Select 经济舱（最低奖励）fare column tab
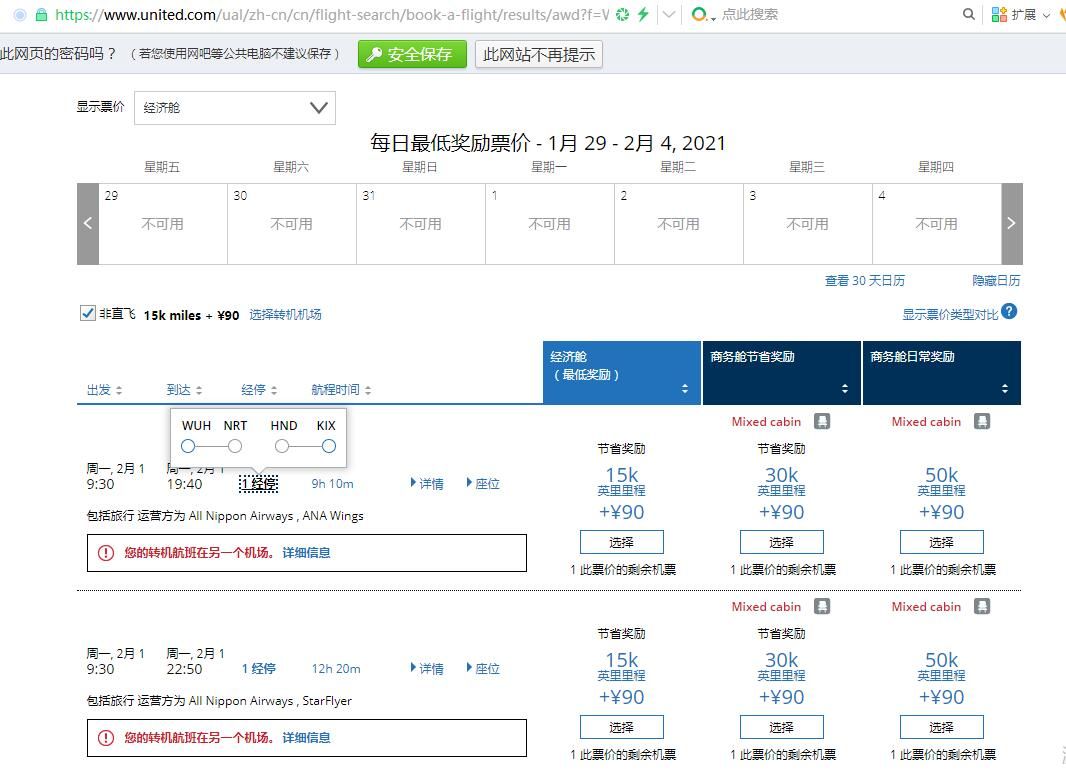This screenshot has width=1066, height=772. coord(621,372)
